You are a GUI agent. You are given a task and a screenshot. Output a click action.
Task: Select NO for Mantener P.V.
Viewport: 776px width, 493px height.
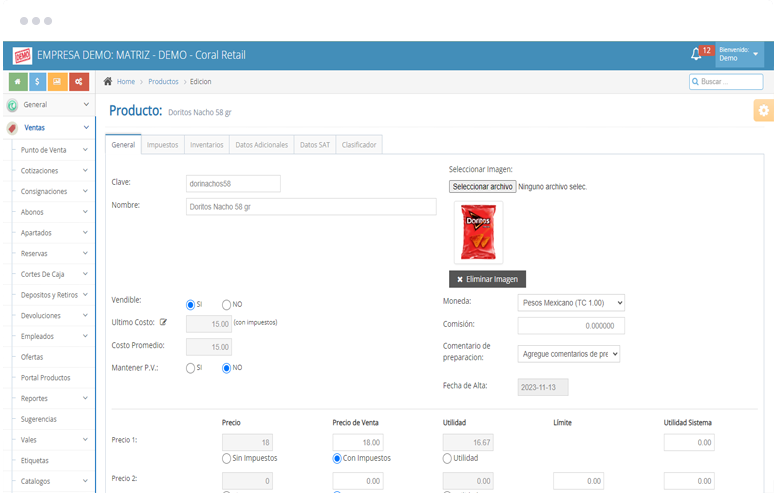click(x=226, y=368)
